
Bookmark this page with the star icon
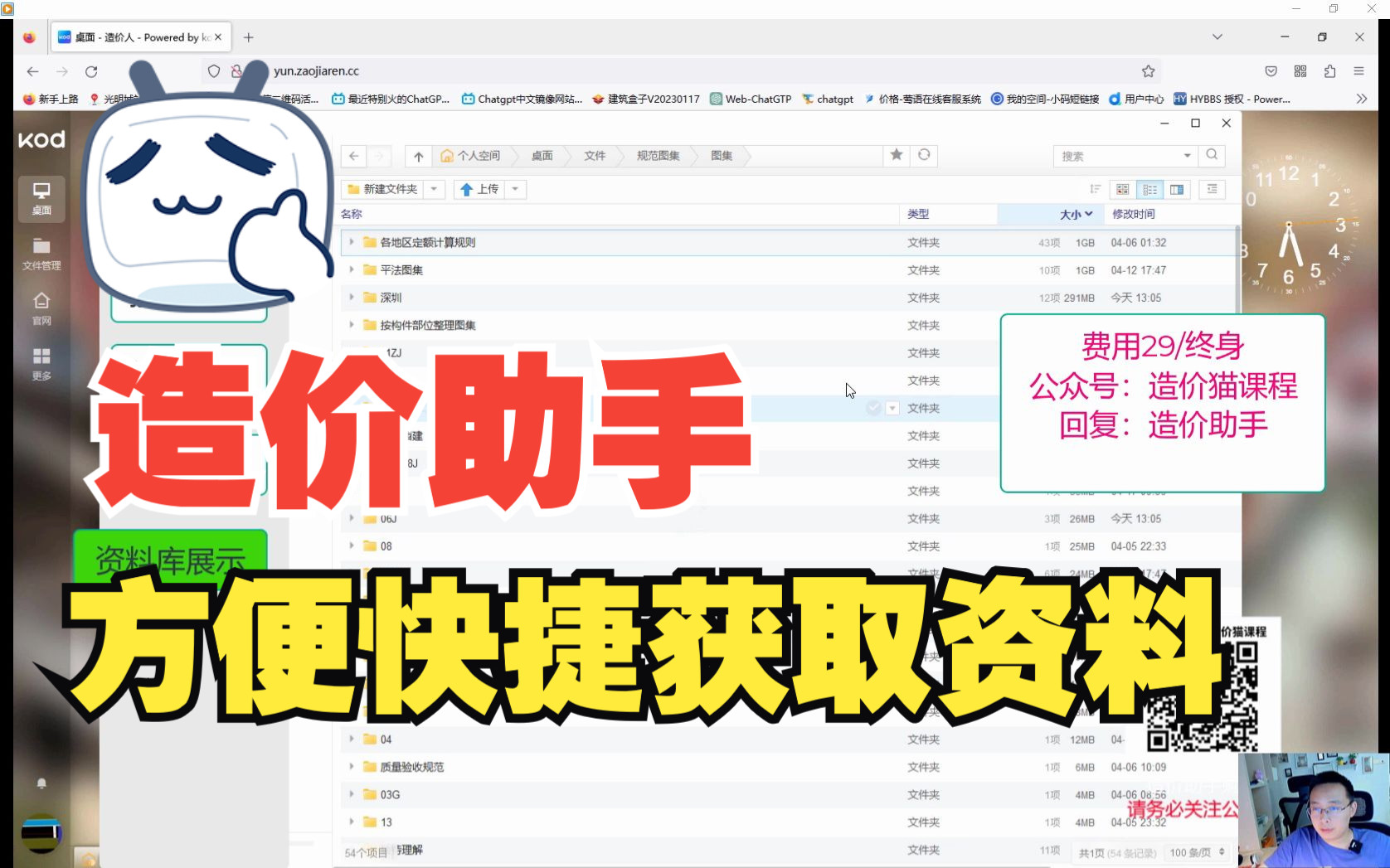coord(1148,71)
